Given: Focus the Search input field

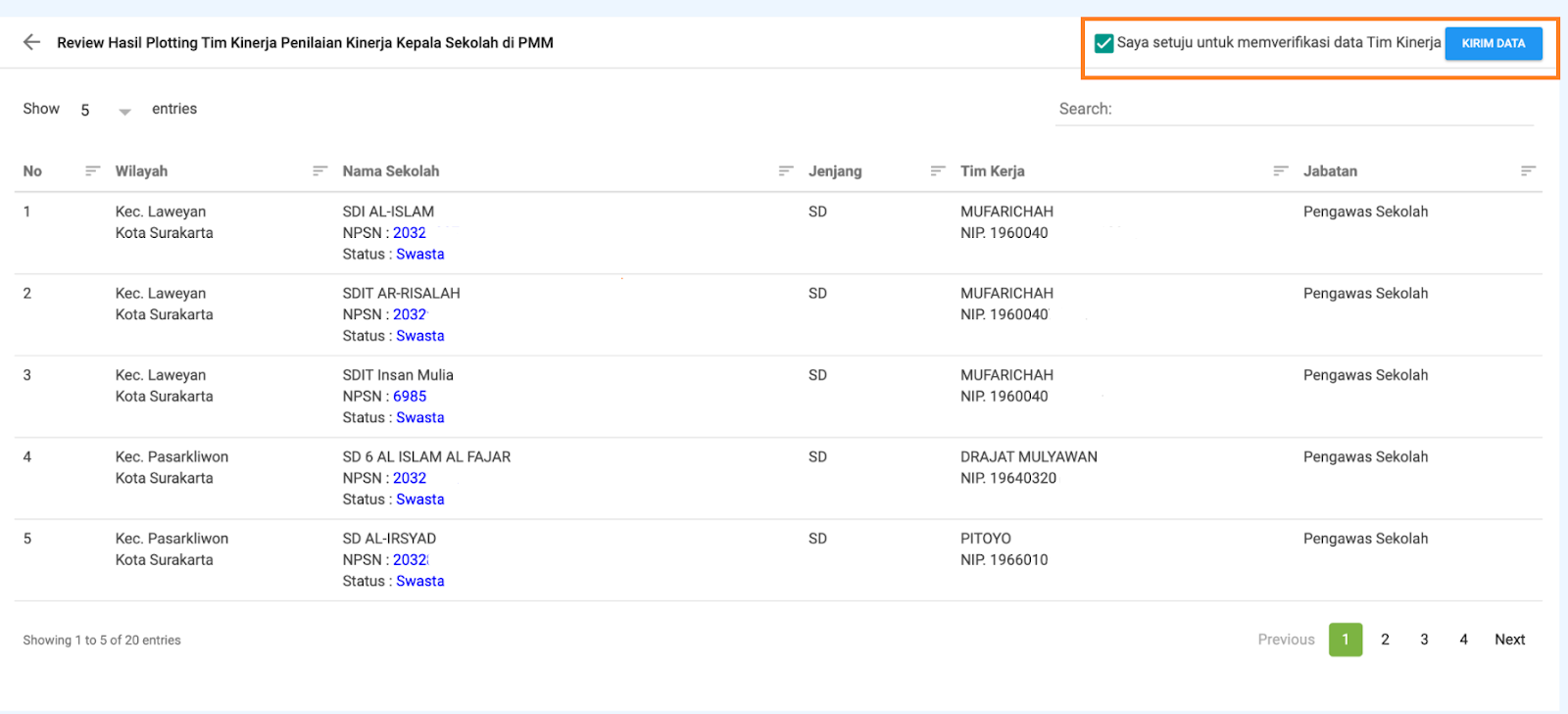Looking at the screenshot, I should point(1295,110).
